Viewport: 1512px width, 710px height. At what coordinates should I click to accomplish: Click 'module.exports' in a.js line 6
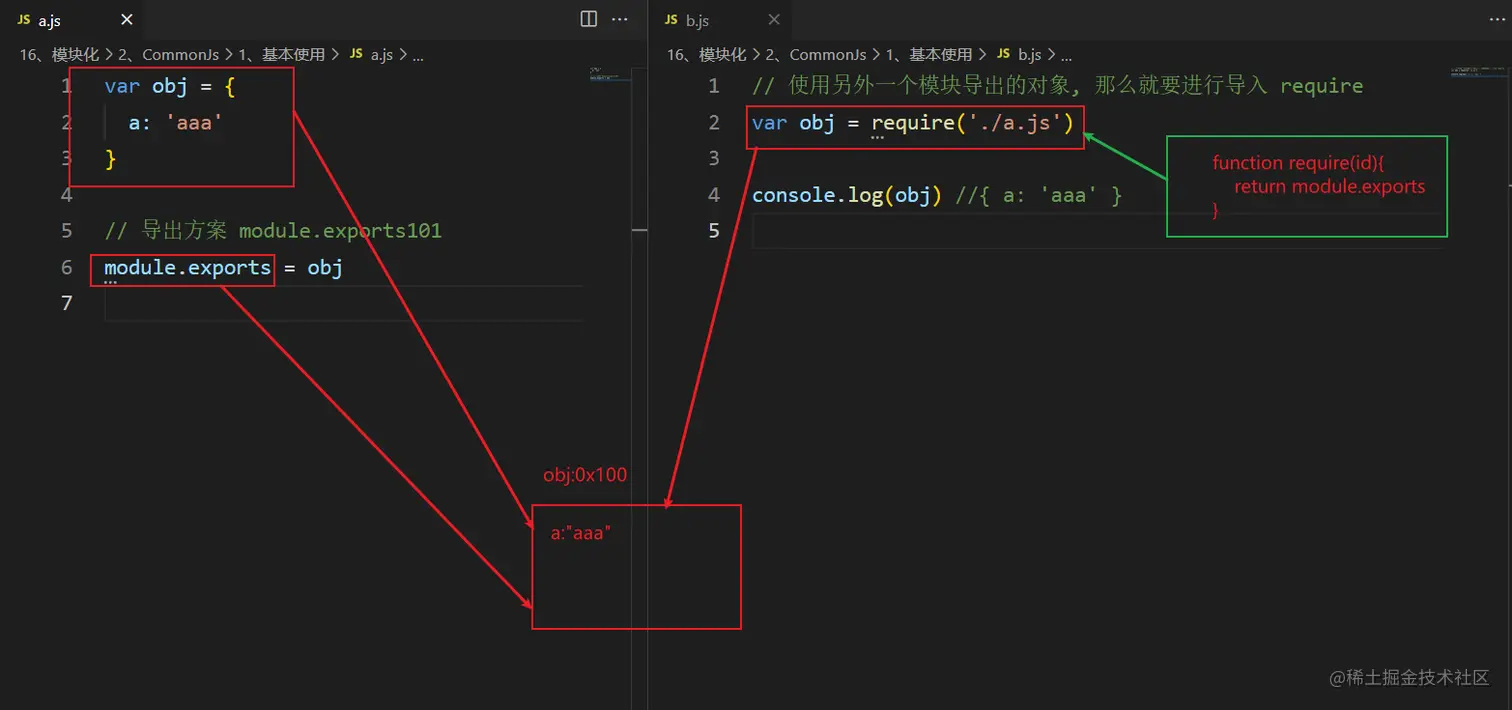187,268
